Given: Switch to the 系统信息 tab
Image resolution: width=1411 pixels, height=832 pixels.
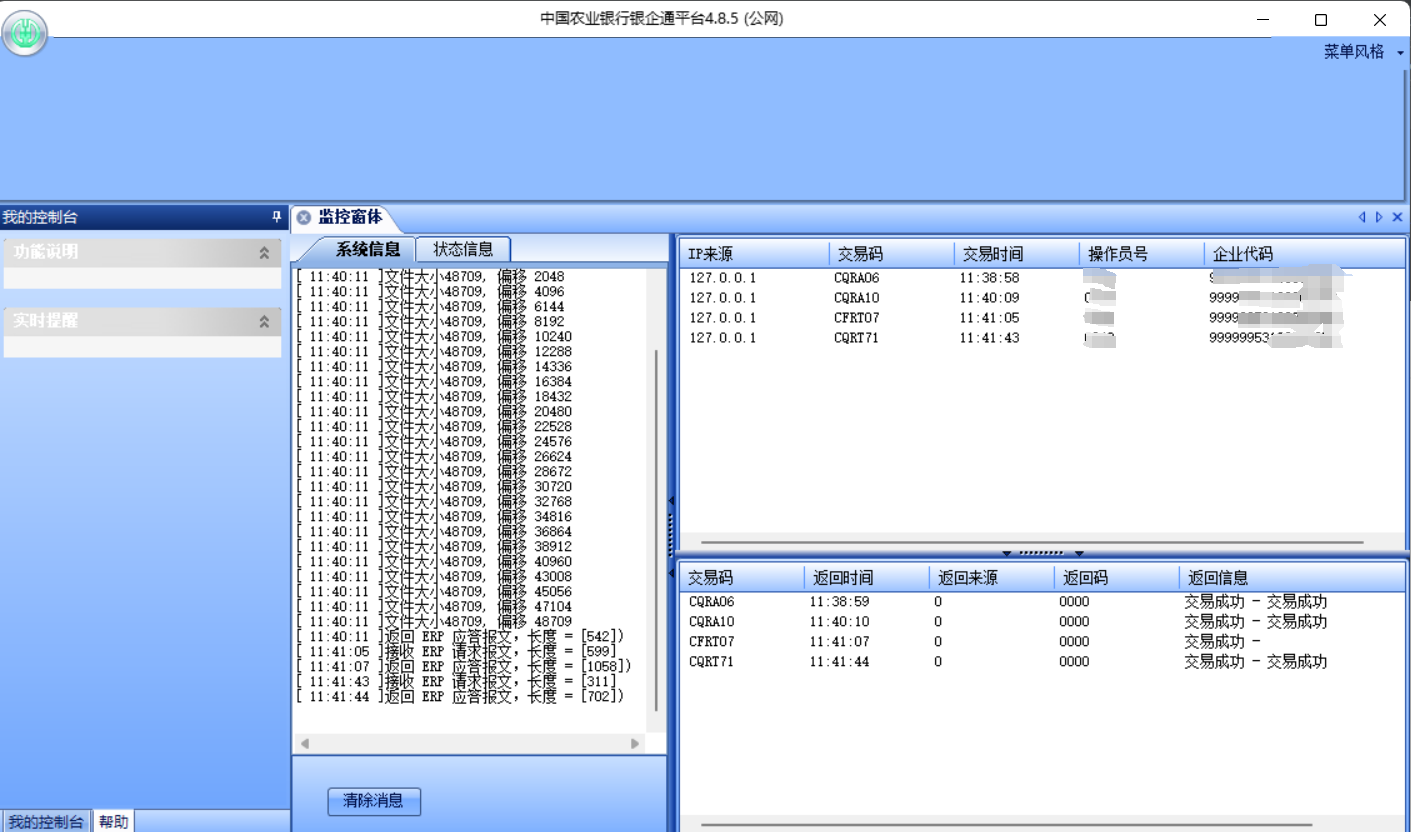Looking at the screenshot, I should pyautogui.click(x=368, y=248).
